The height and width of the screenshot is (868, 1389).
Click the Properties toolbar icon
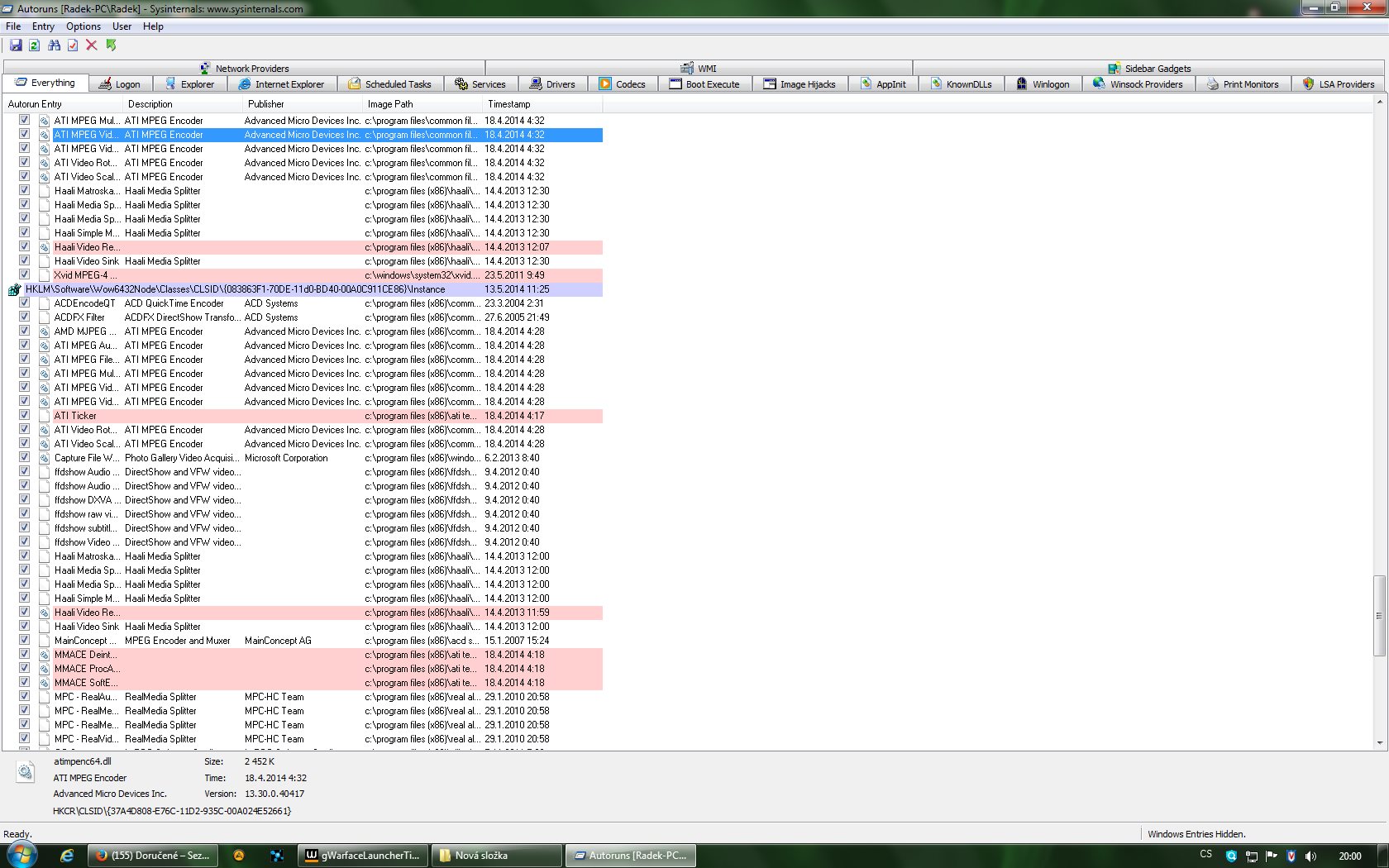point(73,45)
